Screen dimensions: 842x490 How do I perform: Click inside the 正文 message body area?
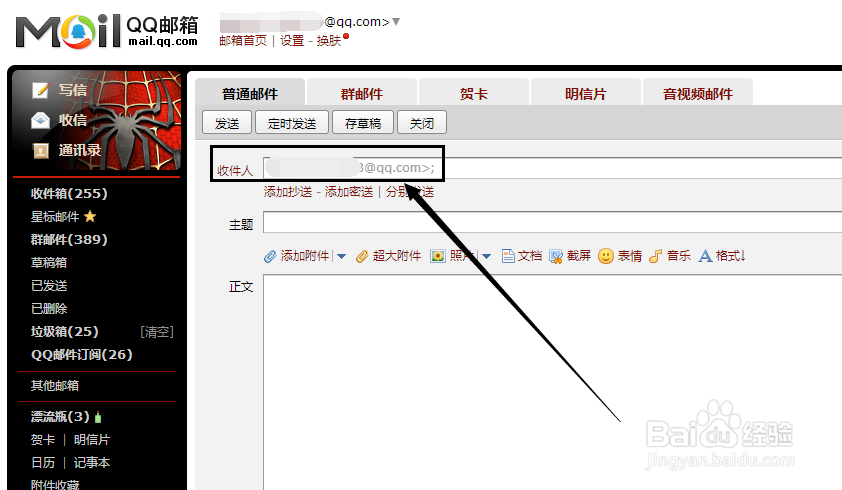point(553,382)
